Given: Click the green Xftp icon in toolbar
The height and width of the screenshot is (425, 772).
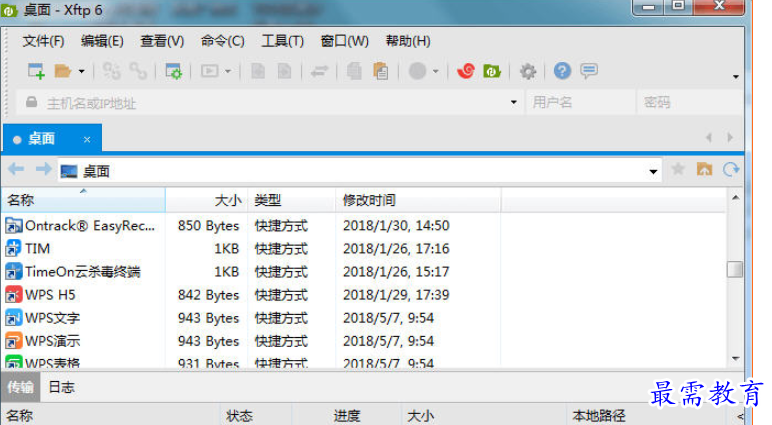Looking at the screenshot, I should (x=491, y=71).
